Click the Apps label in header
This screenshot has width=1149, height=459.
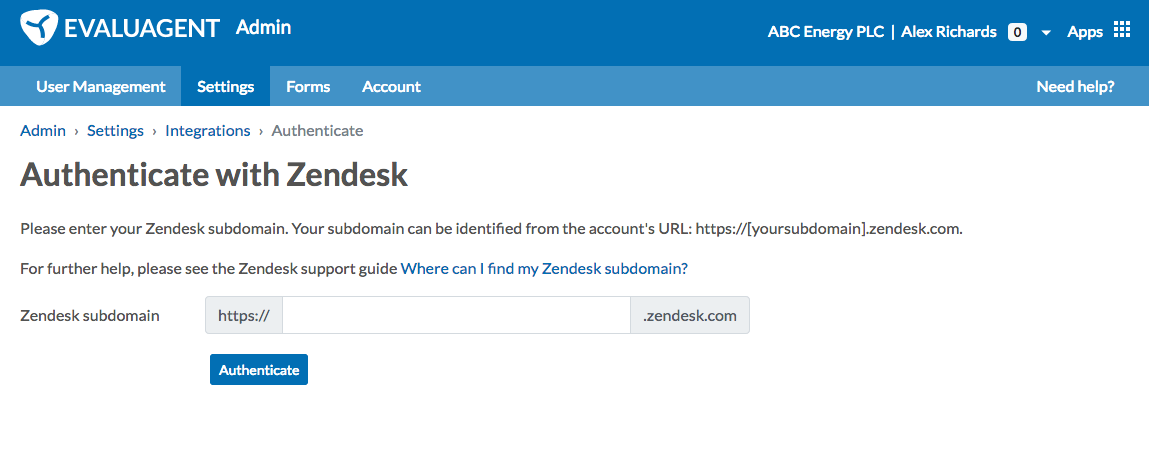click(1085, 32)
